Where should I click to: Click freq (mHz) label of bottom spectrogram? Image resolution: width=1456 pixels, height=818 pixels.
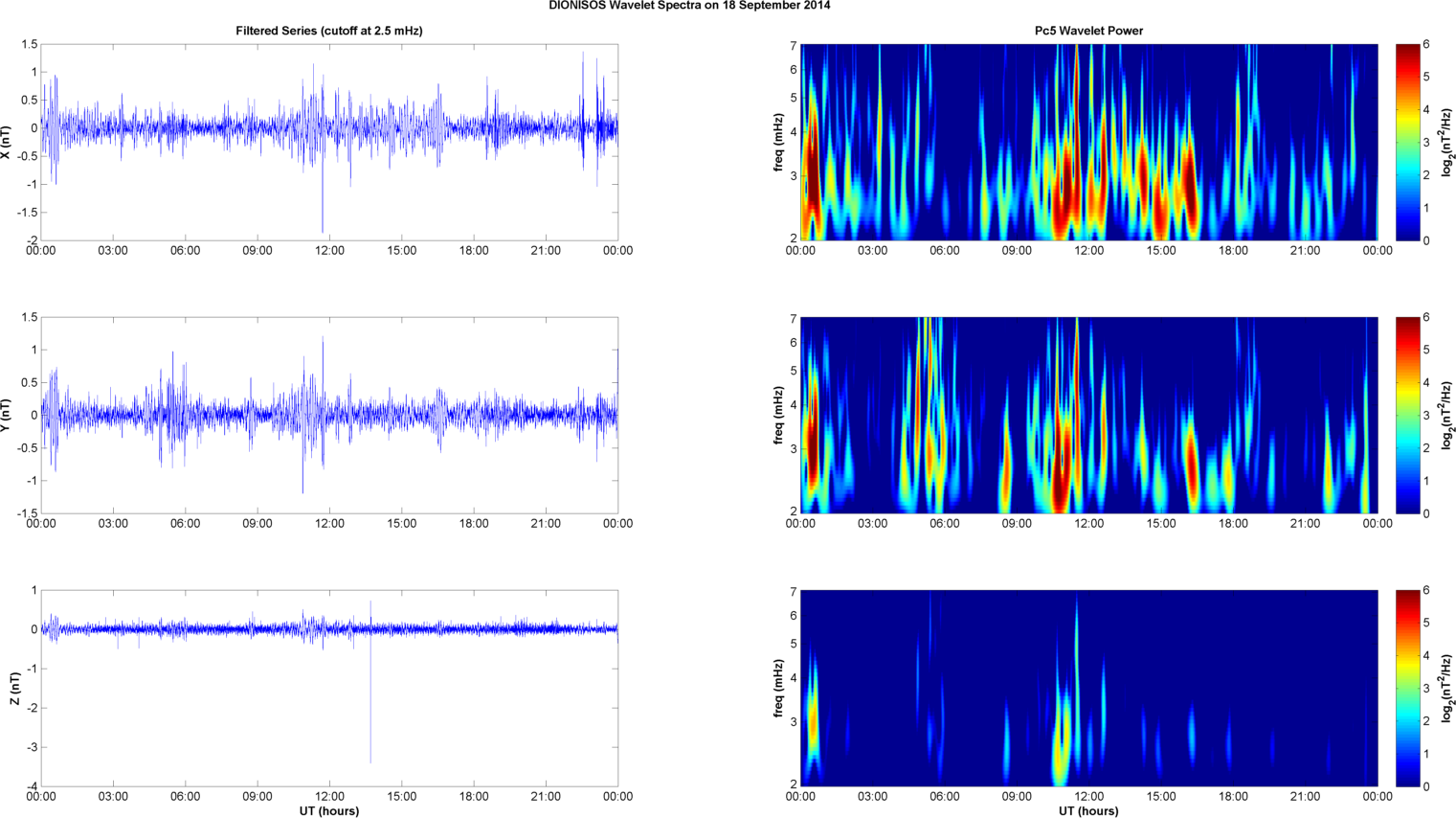click(x=779, y=688)
